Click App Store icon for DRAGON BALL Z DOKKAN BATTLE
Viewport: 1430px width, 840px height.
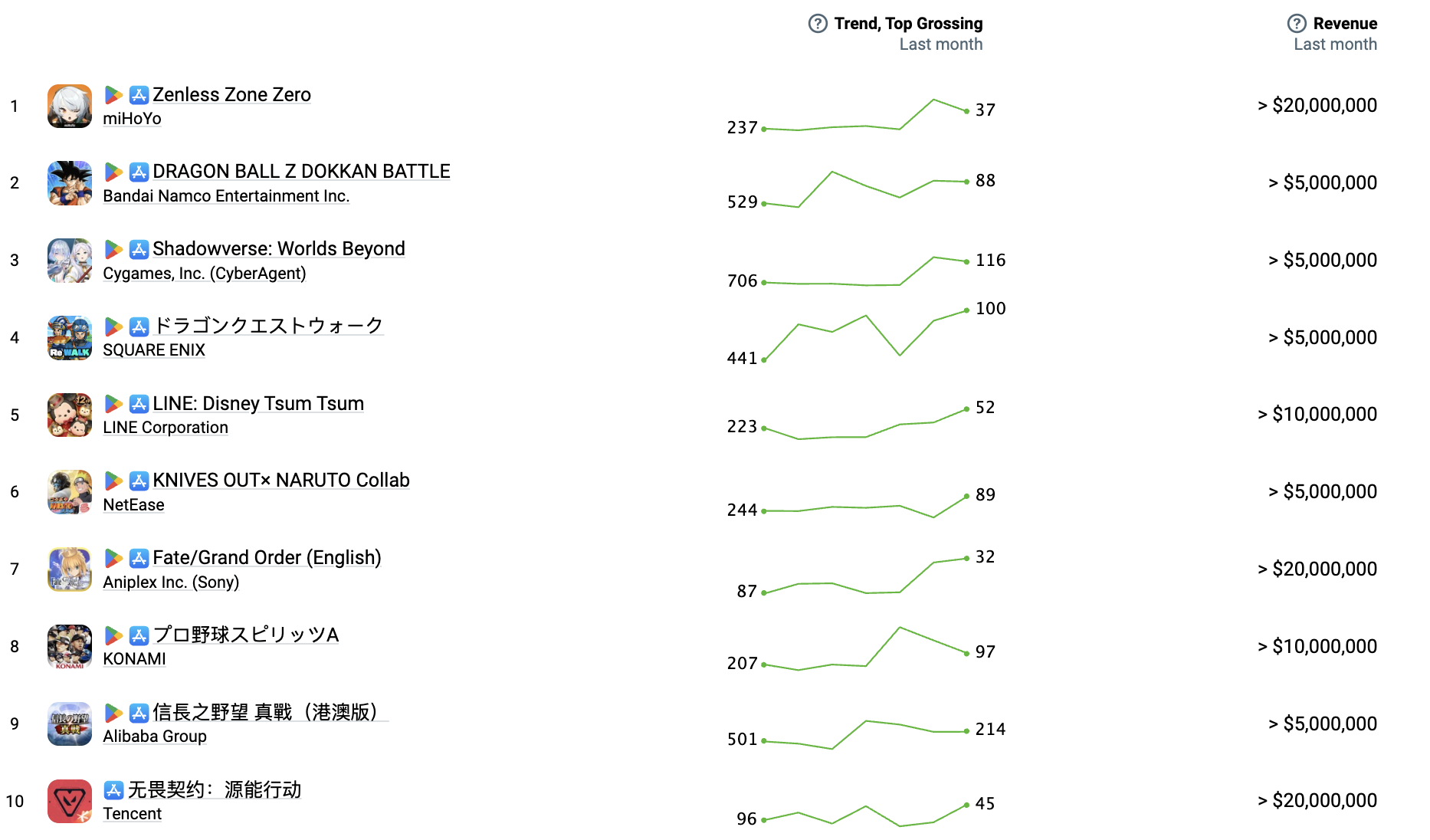point(139,172)
